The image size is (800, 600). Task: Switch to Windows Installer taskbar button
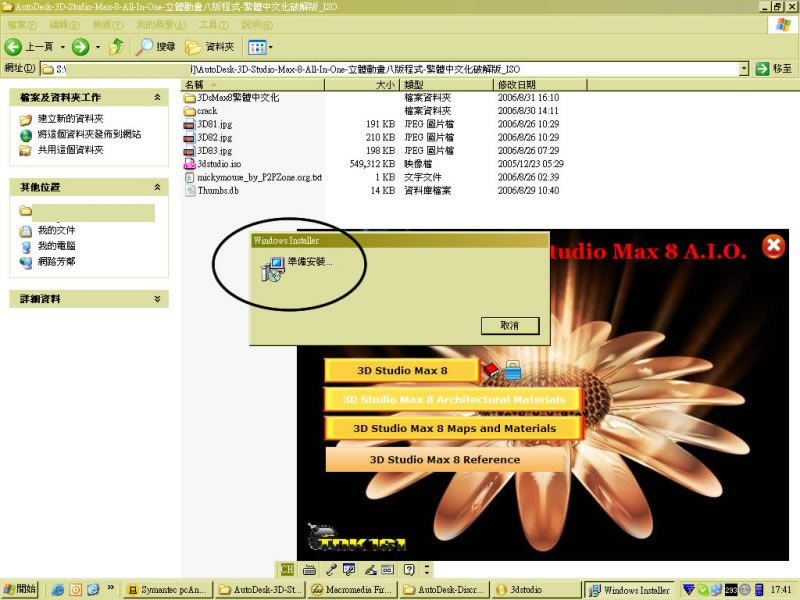coord(630,590)
